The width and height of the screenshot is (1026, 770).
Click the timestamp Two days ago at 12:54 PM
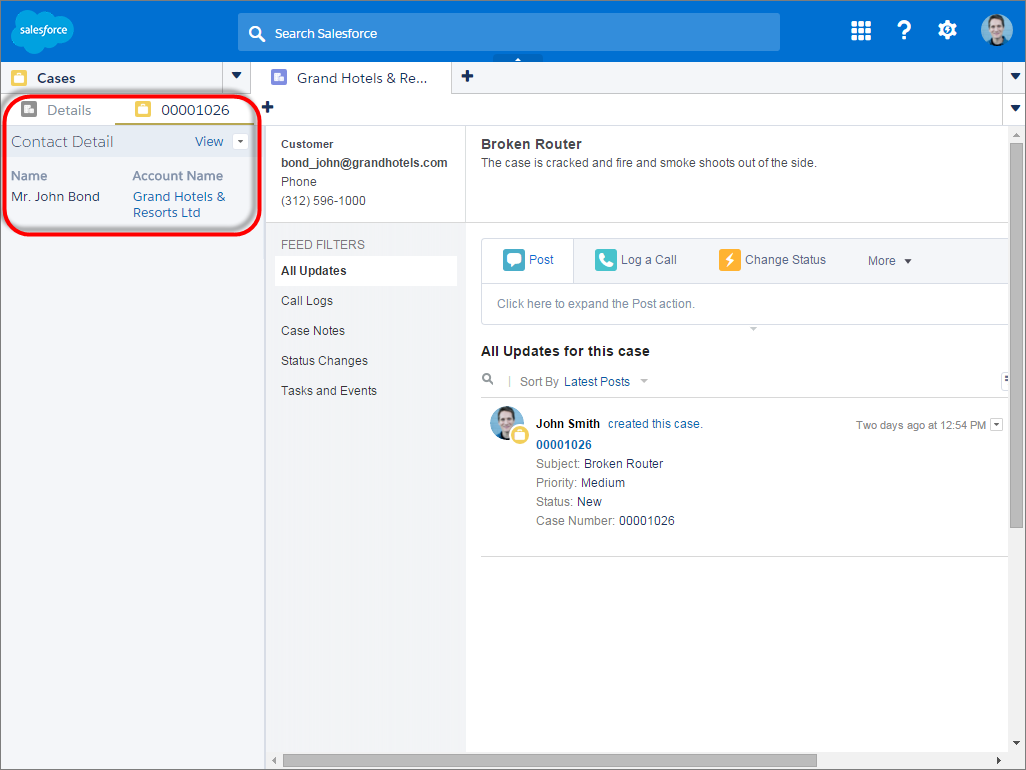[921, 425]
